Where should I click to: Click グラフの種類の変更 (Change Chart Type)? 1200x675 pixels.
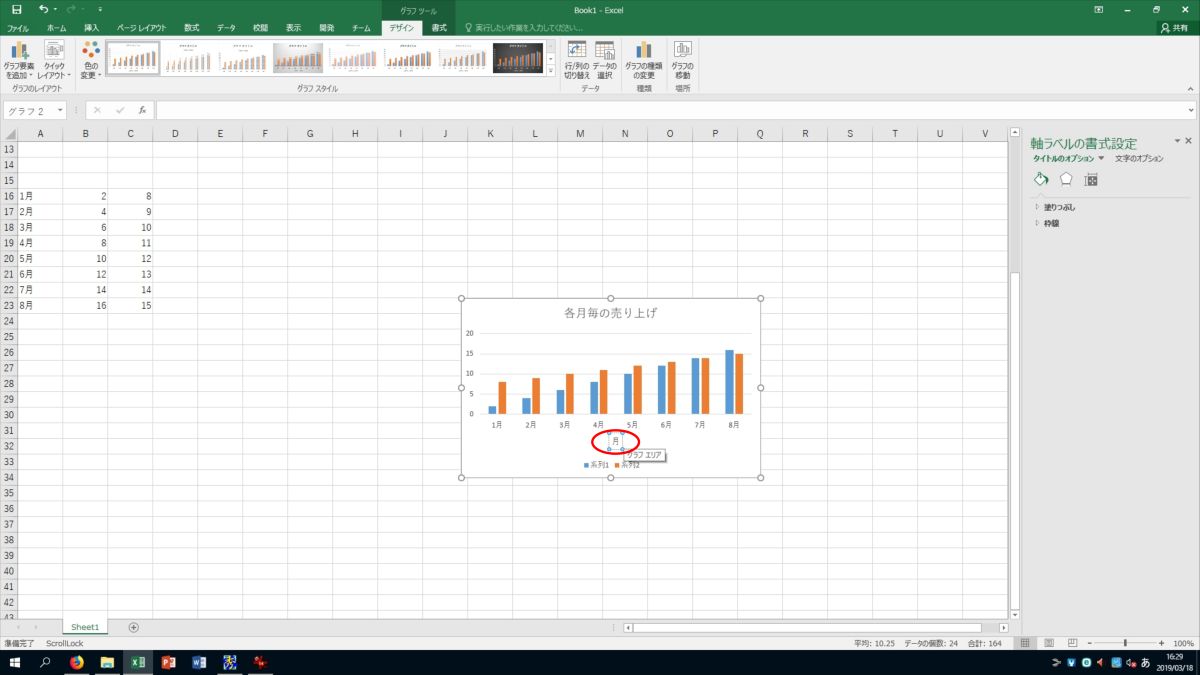(644, 60)
